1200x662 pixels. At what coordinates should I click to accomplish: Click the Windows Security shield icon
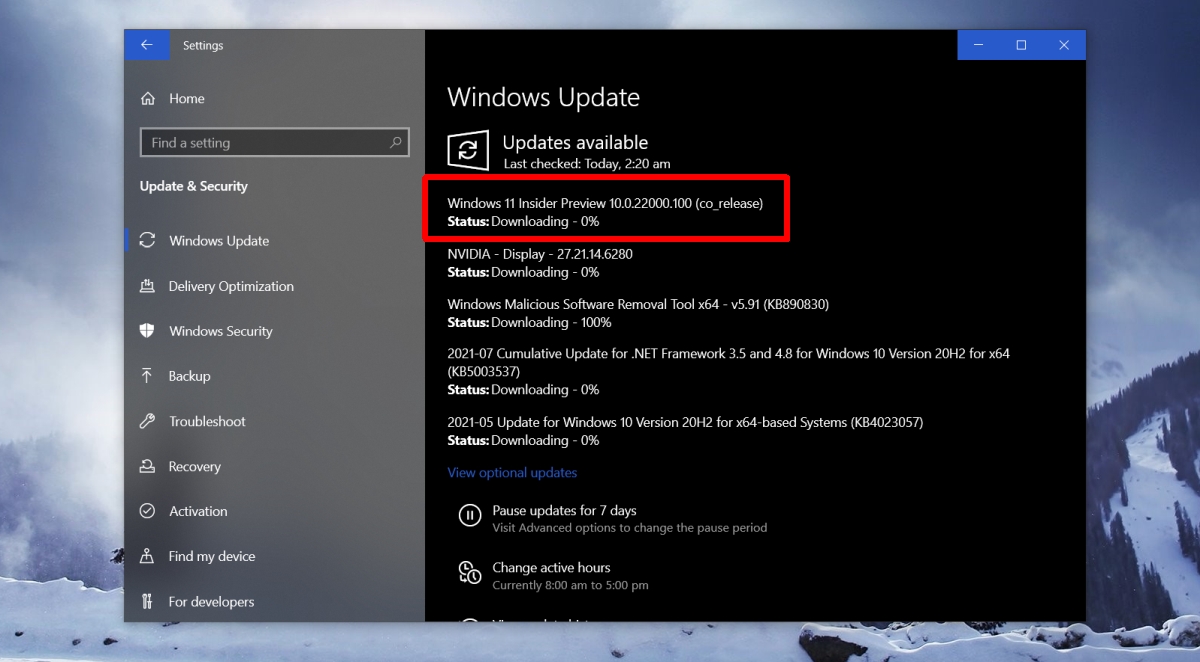[x=147, y=331]
